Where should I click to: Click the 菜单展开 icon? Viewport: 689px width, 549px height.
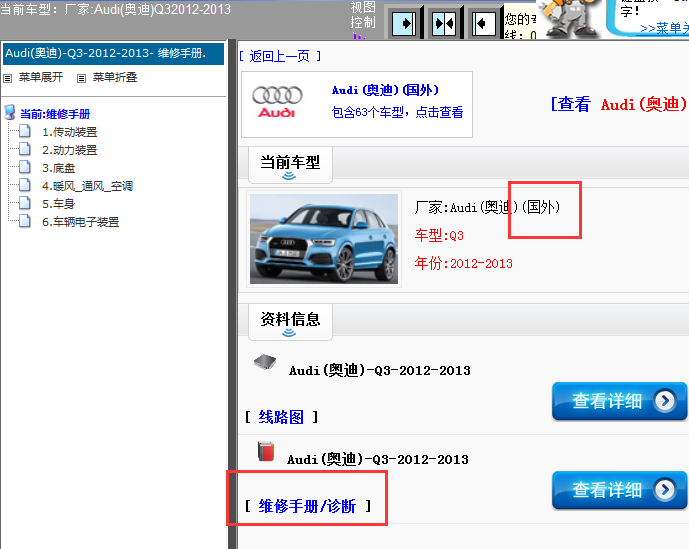pyautogui.click(x=7, y=79)
